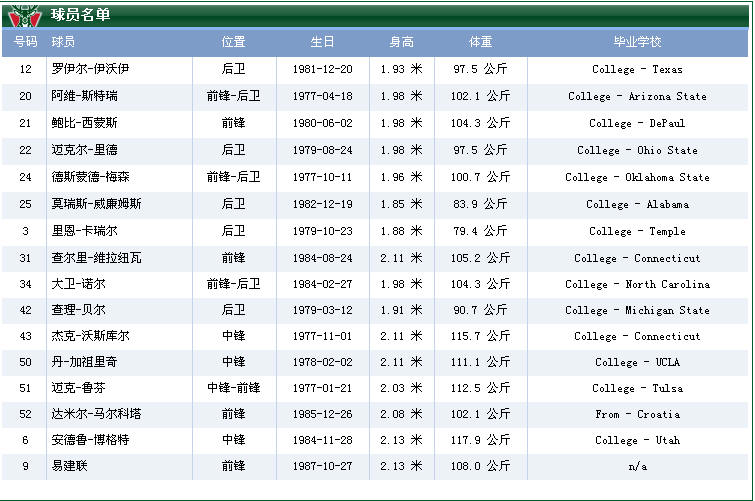Click the 球员名单 title text
Screen dimensions: 755x501
click(x=80, y=15)
